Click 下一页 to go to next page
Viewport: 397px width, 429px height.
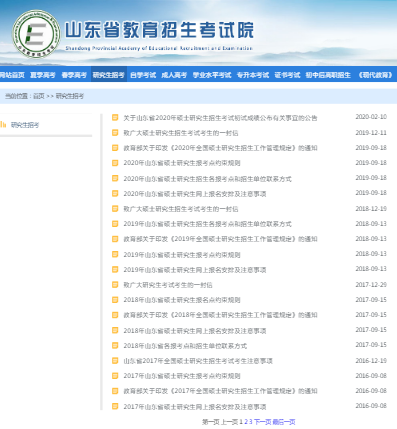click(263, 422)
